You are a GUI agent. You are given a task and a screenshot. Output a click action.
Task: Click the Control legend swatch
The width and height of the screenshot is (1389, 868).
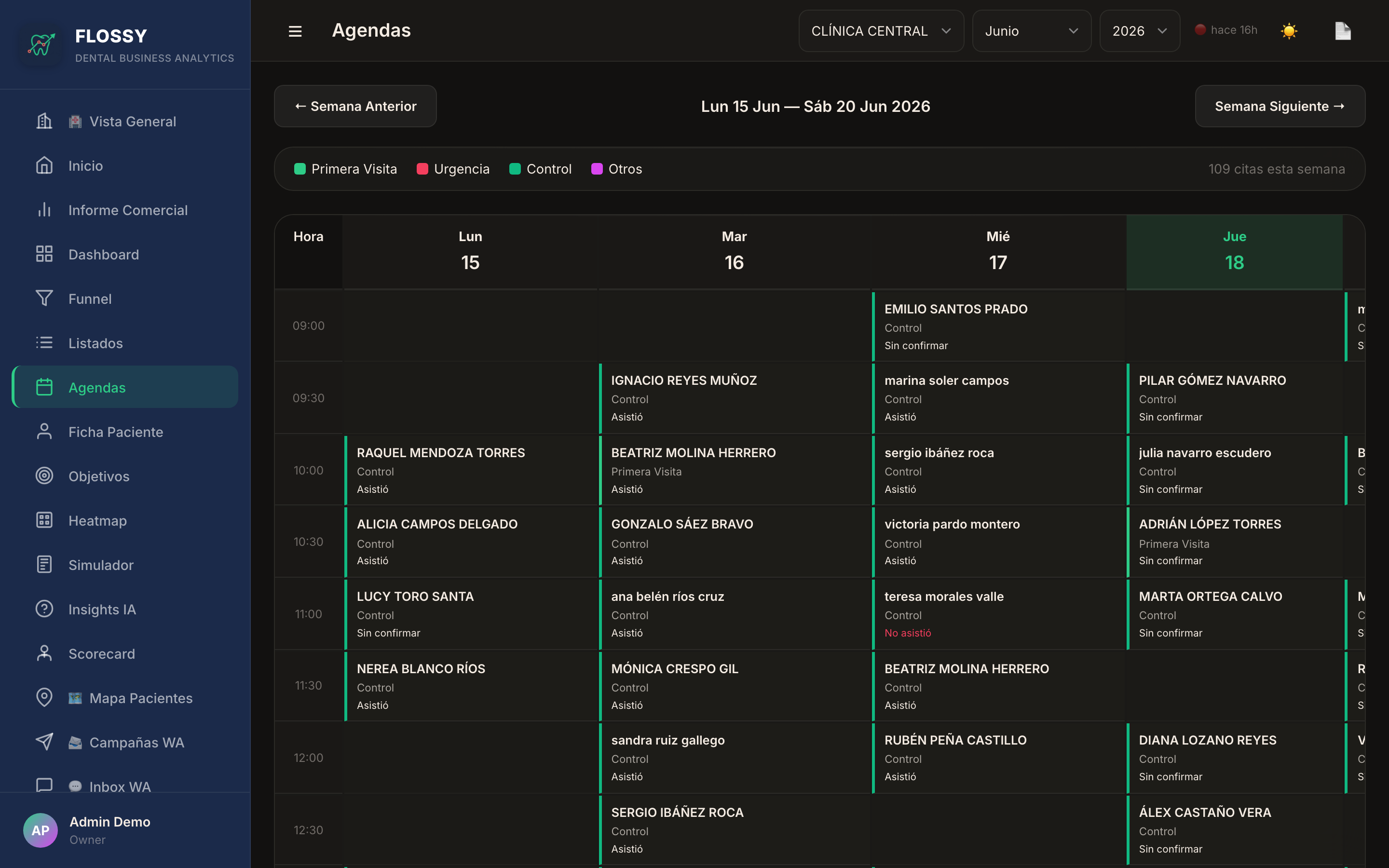pyautogui.click(x=515, y=169)
